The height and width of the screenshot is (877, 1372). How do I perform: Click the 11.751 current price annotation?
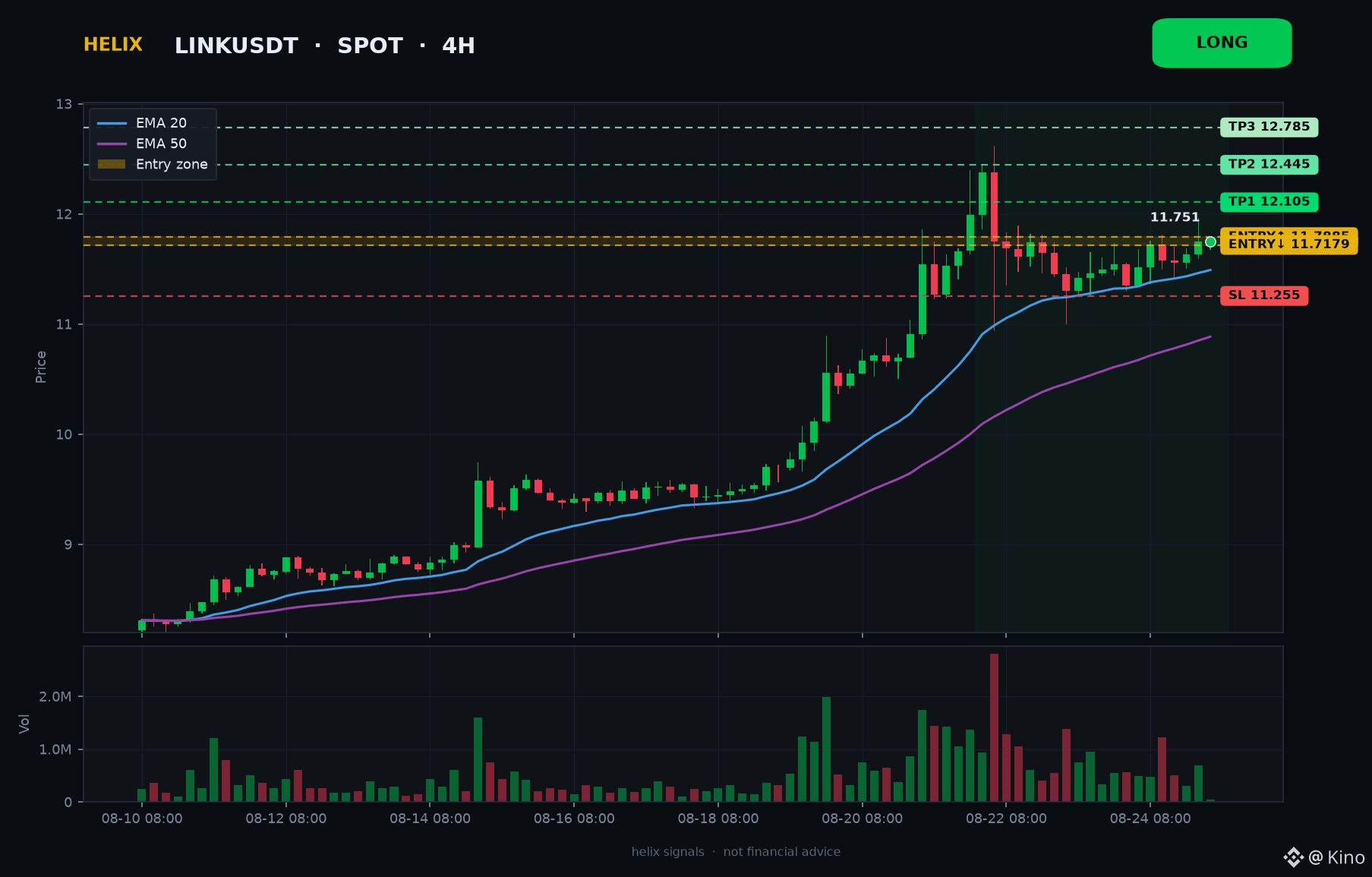point(1175,217)
